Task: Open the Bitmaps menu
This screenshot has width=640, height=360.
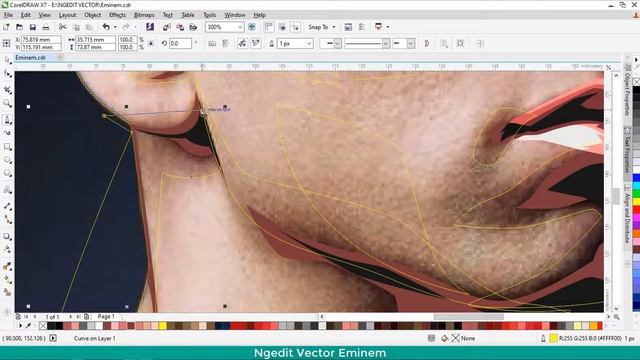Action: (x=144, y=15)
